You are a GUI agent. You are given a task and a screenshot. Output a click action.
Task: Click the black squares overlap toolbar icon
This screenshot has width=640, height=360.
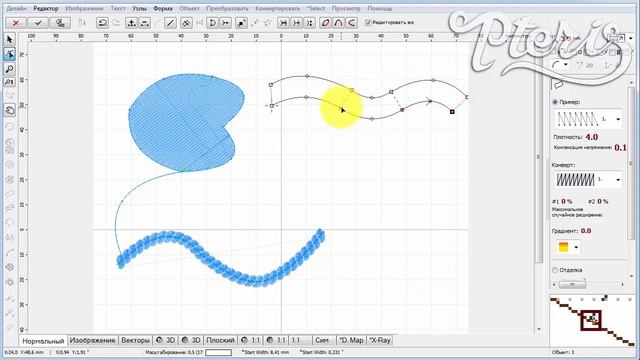242,23
